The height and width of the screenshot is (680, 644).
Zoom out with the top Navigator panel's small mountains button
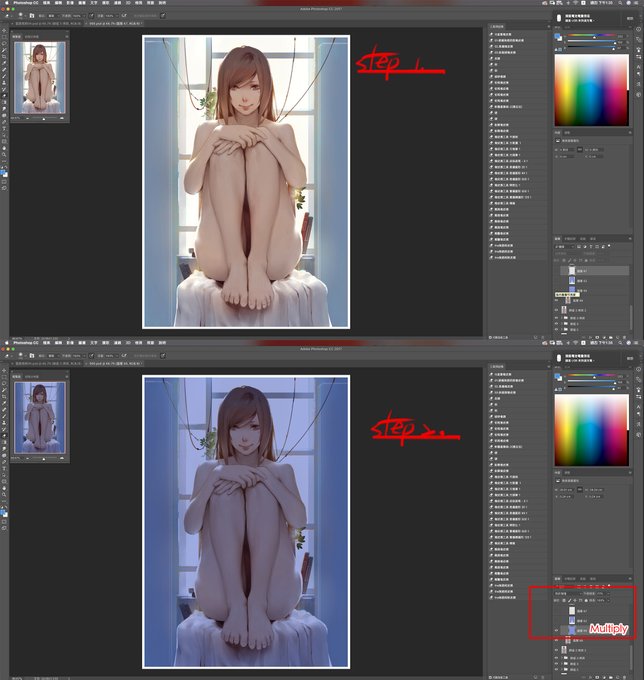point(27,118)
